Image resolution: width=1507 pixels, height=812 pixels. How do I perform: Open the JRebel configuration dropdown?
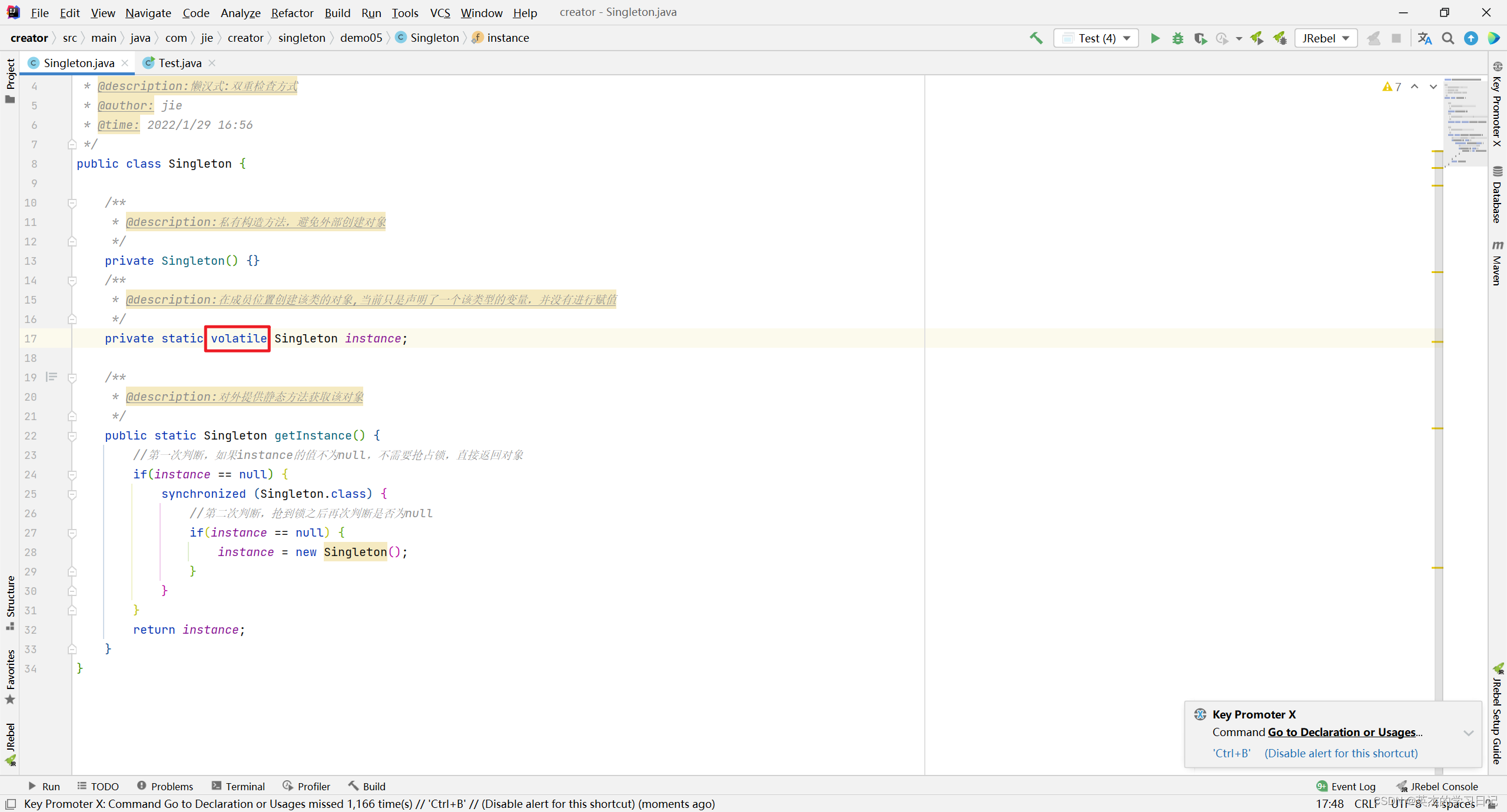[x=1326, y=38]
